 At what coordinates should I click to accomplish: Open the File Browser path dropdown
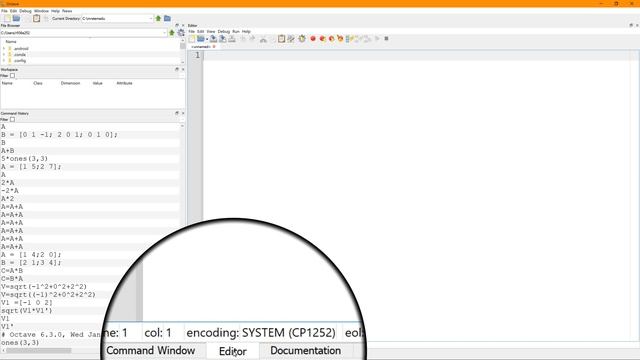[x=164, y=33]
